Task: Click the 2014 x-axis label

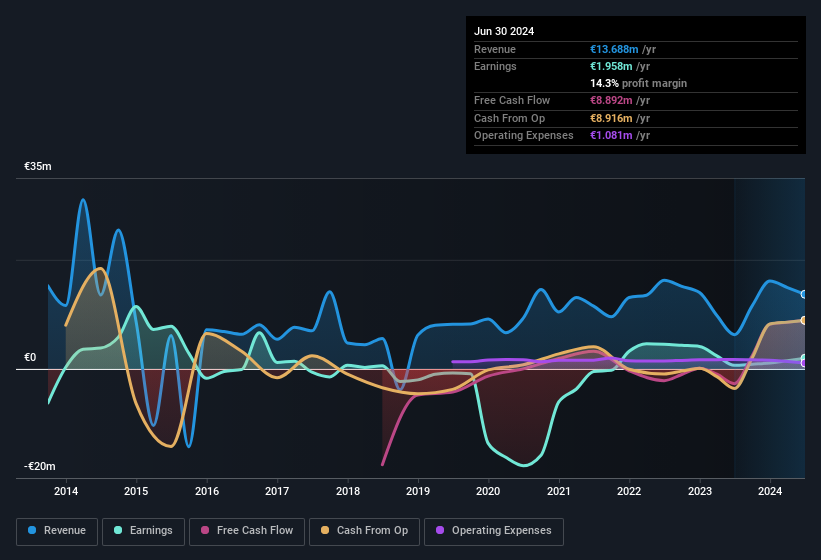Action: point(66,491)
